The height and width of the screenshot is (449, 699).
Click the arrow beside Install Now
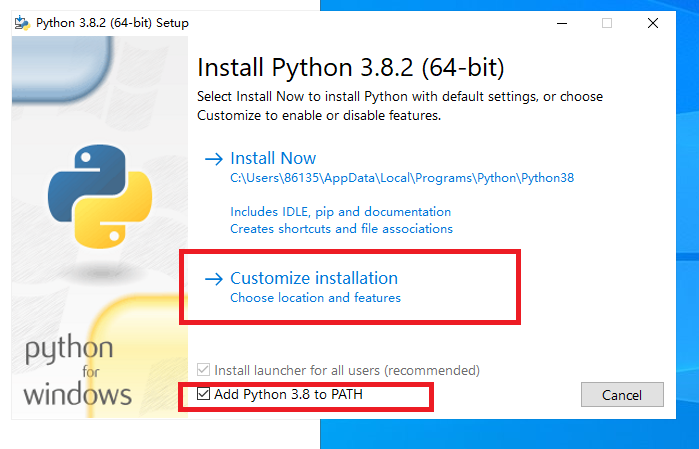click(214, 159)
